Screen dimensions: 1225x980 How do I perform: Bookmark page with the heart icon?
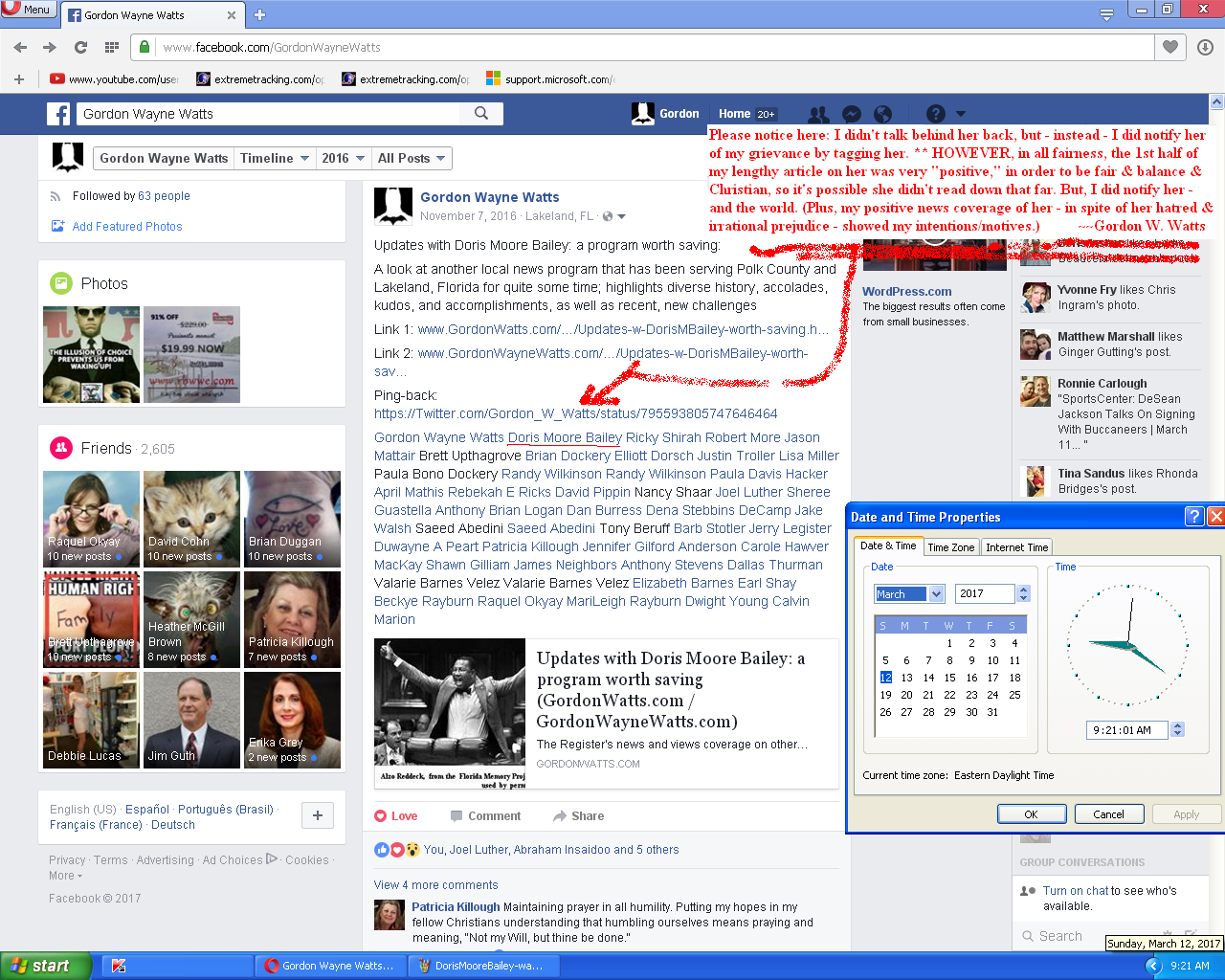coord(1169,47)
